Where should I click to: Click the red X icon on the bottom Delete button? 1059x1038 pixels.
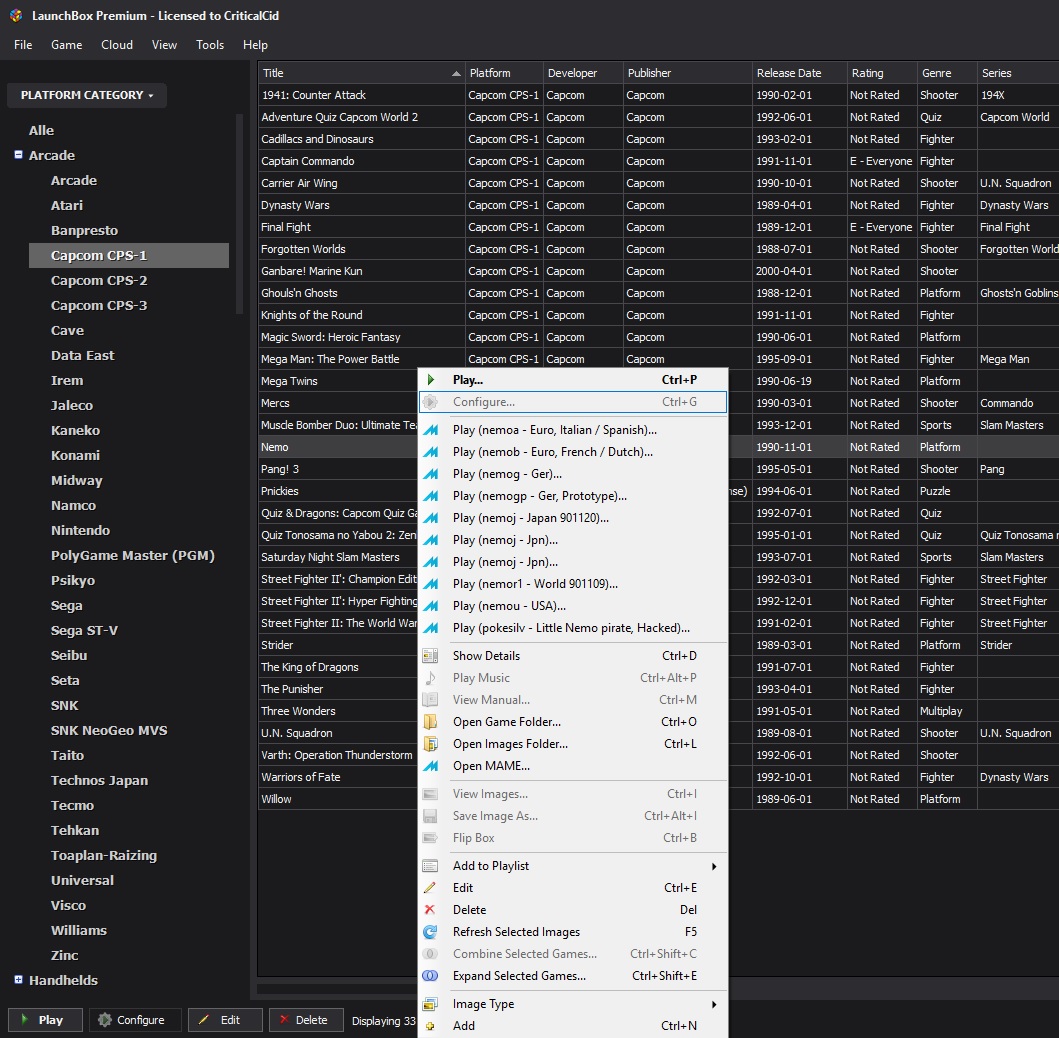(284, 1020)
